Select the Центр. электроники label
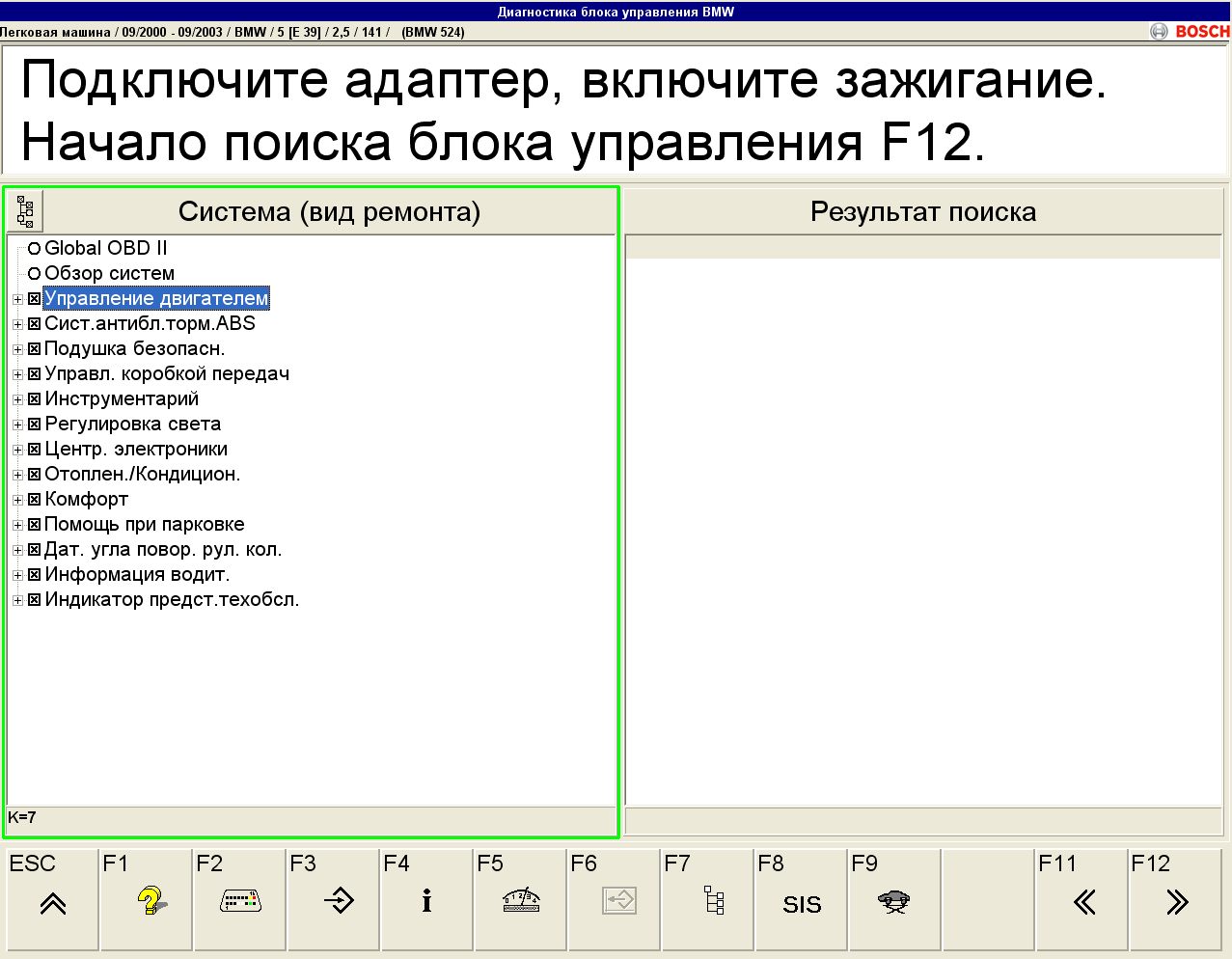Viewport: 1232px width, 959px height. tap(136, 450)
